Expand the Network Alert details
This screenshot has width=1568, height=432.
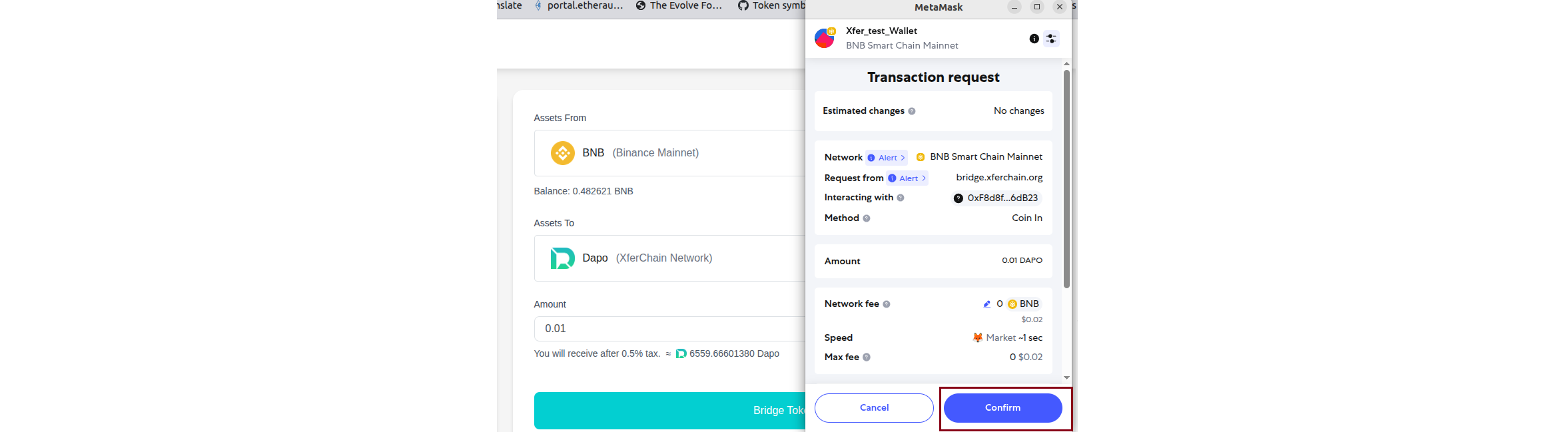pyautogui.click(x=886, y=157)
